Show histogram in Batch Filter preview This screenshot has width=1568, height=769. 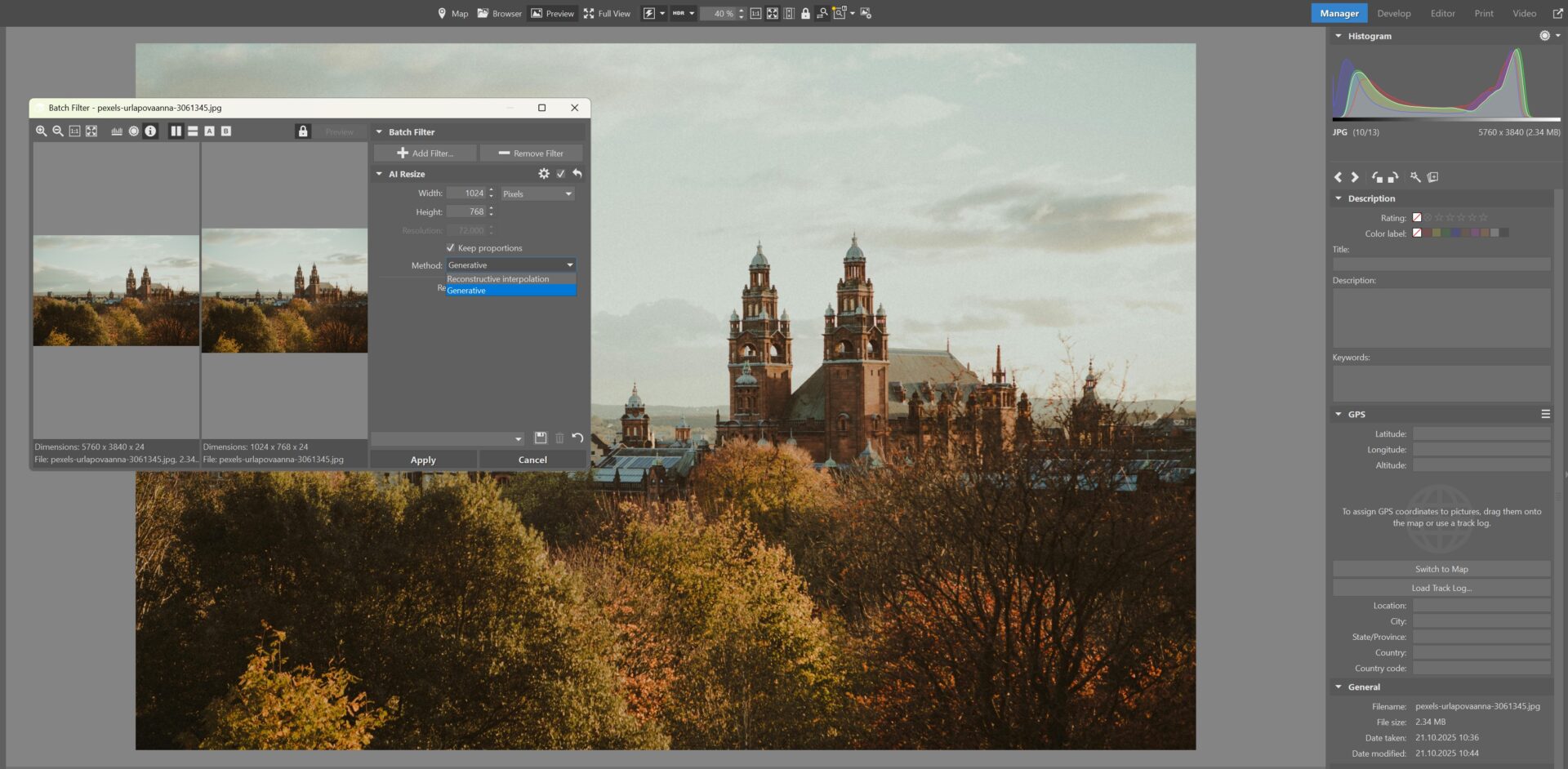tap(117, 131)
